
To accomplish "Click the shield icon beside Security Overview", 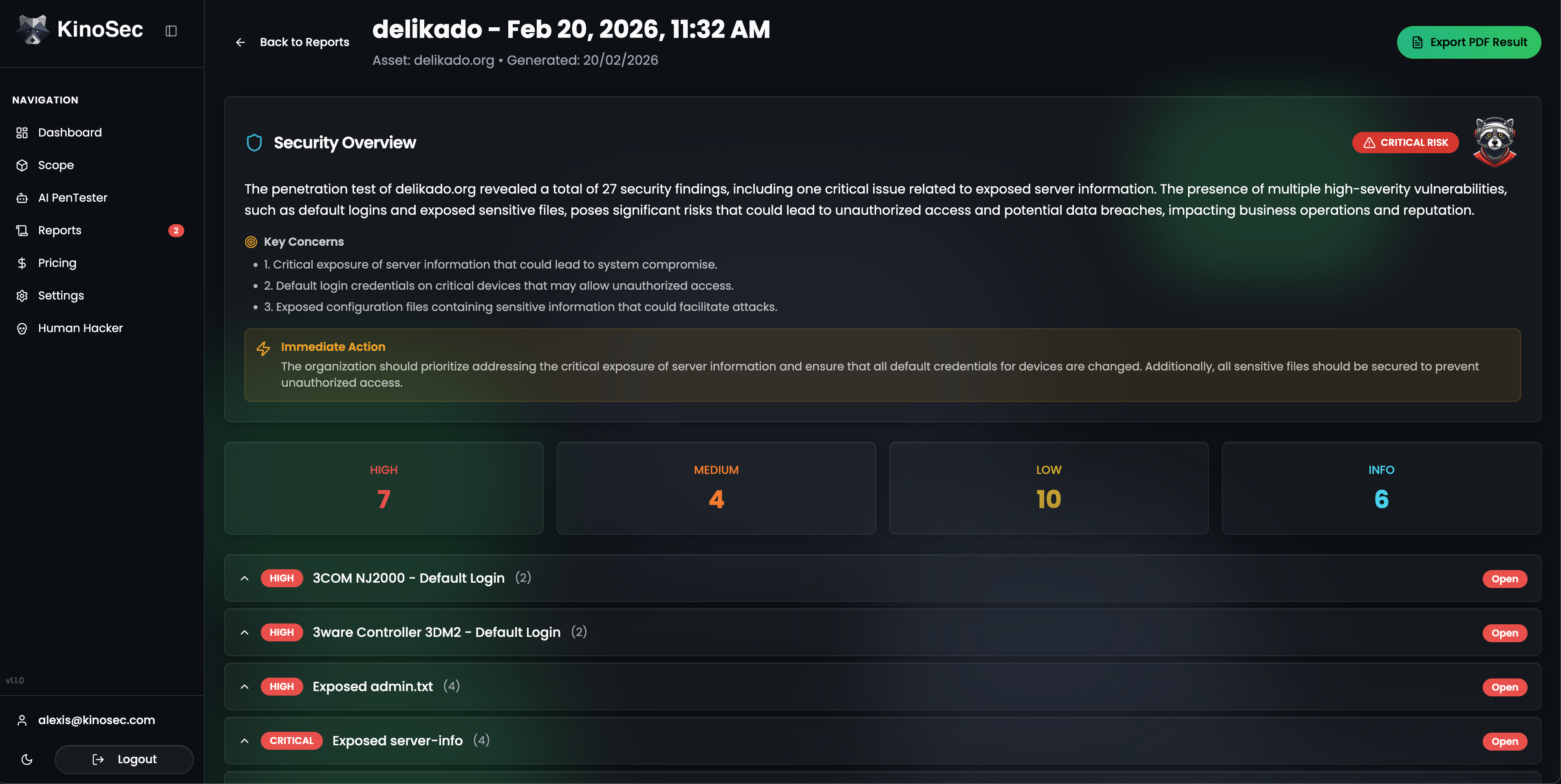I will pos(254,142).
